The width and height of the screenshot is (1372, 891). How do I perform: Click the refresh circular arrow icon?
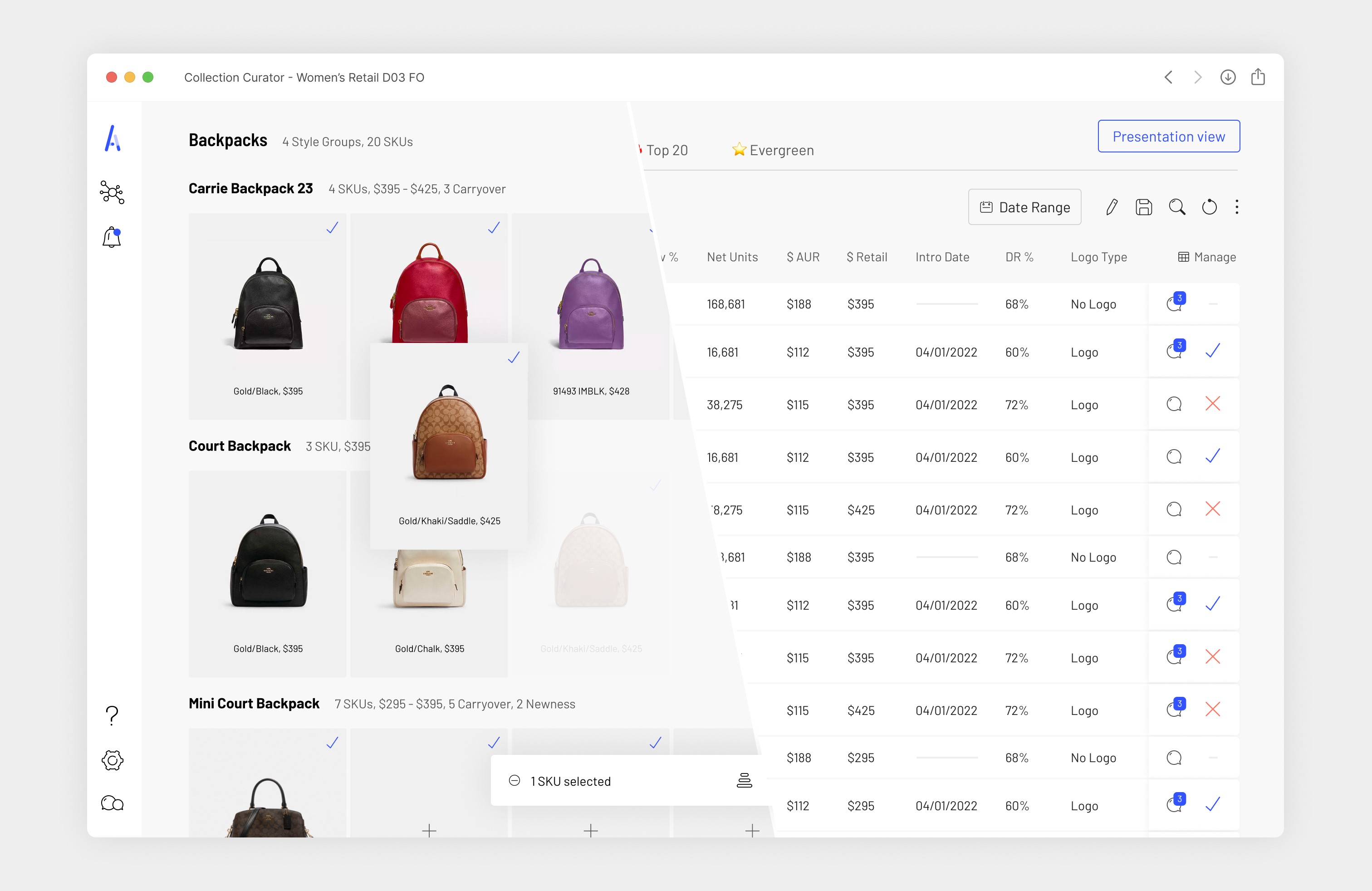pyautogui.click(x=1210, y=207)
